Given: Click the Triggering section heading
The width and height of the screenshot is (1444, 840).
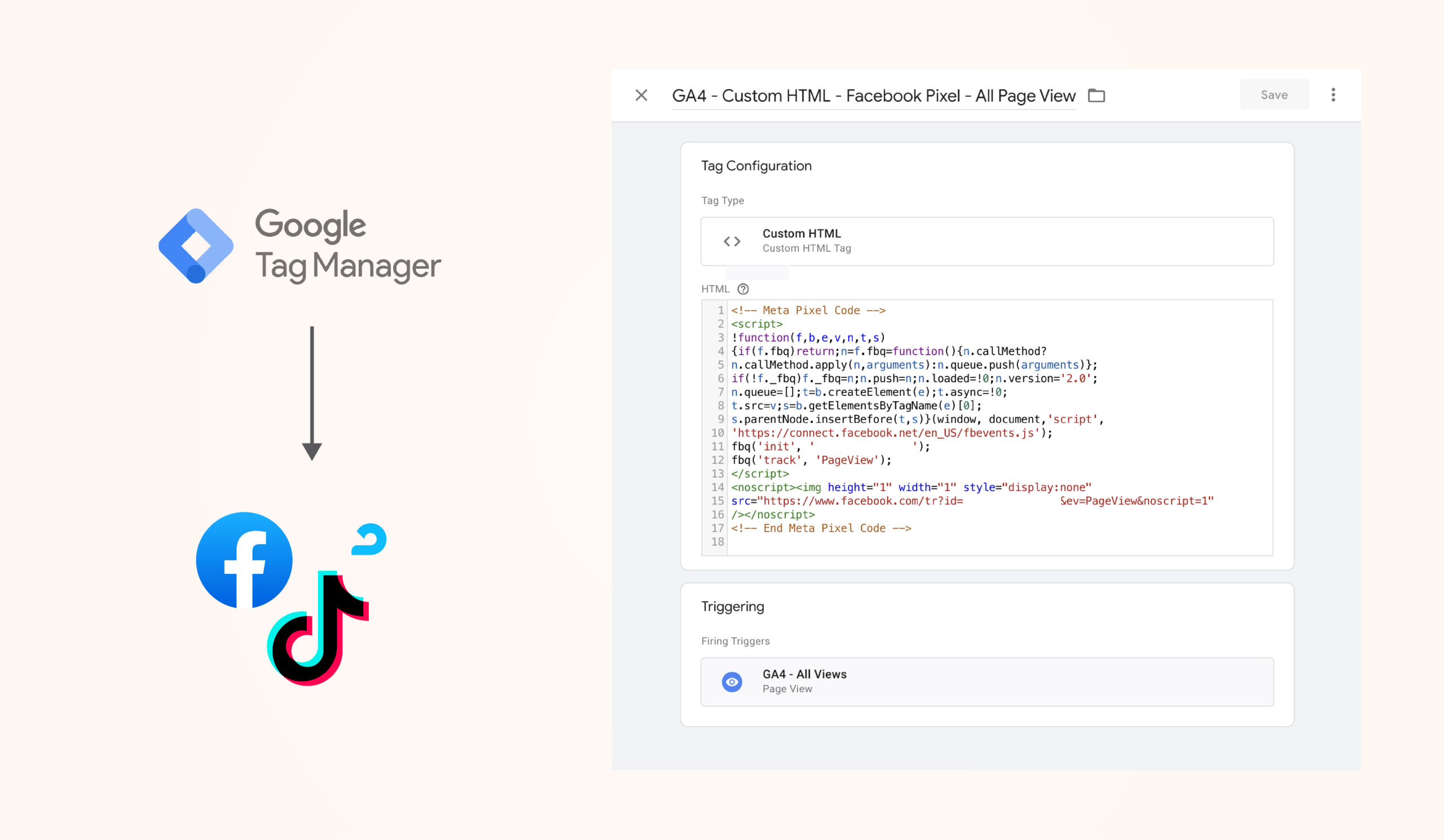Looking at the screenshot, I should tap(732, 607).
